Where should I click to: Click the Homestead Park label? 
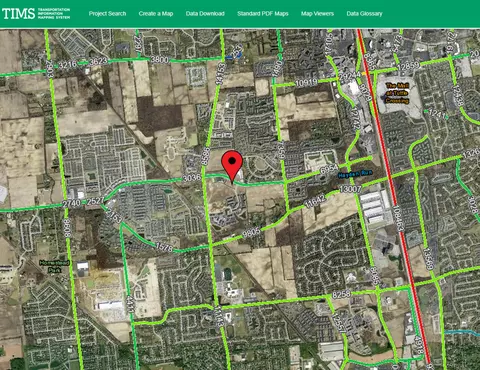pos(54,266)
